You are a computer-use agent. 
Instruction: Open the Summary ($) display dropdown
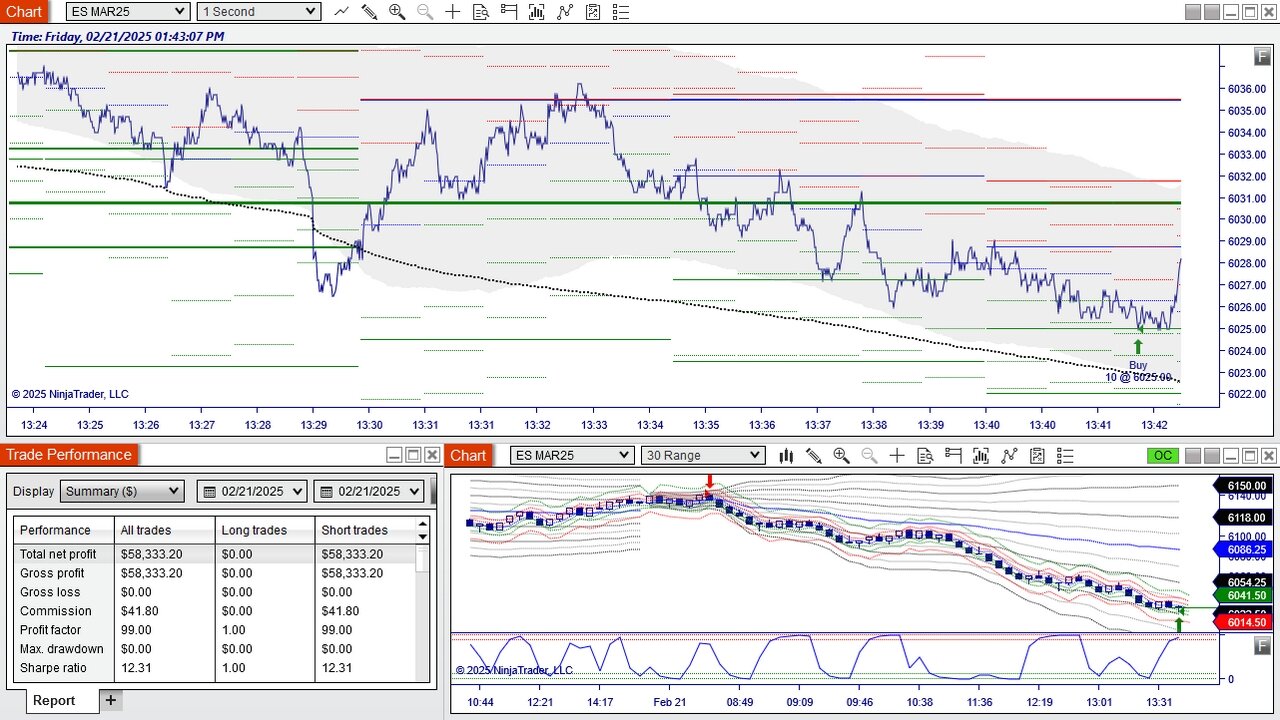click(122, 491)
